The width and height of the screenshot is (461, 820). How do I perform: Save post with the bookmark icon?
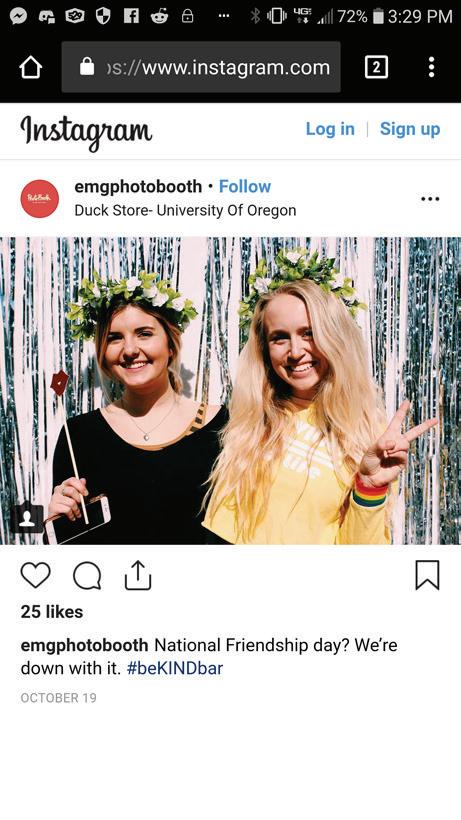click(x=427, y=575)
